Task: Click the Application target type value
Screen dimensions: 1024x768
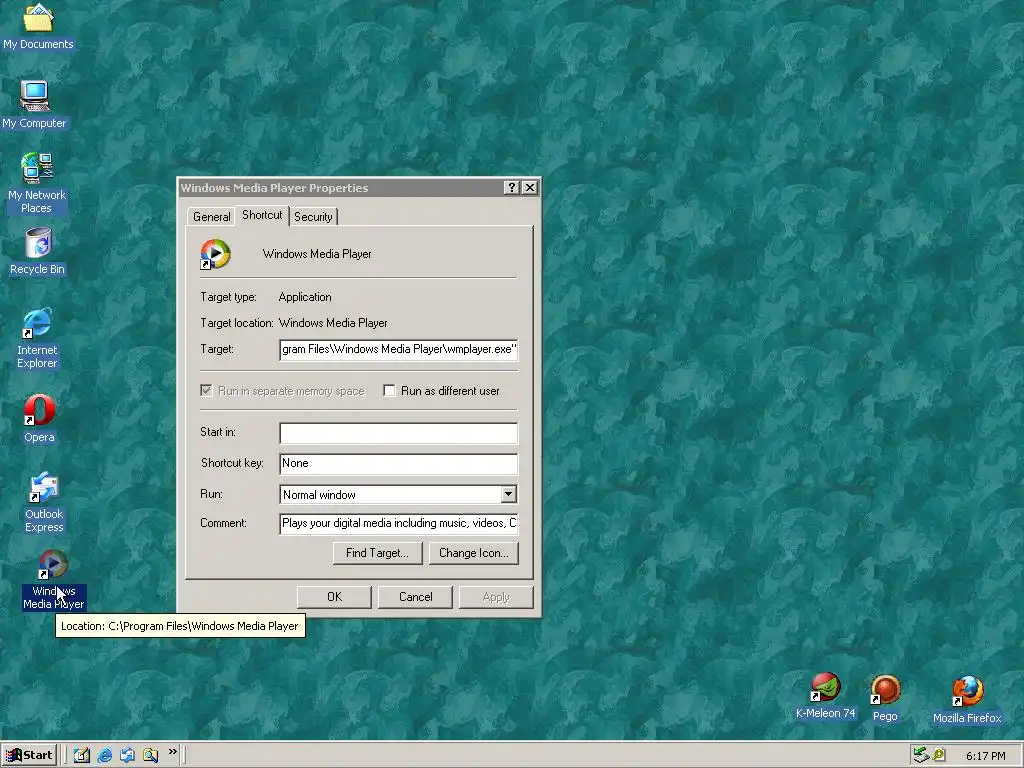Action: point(305,297)
